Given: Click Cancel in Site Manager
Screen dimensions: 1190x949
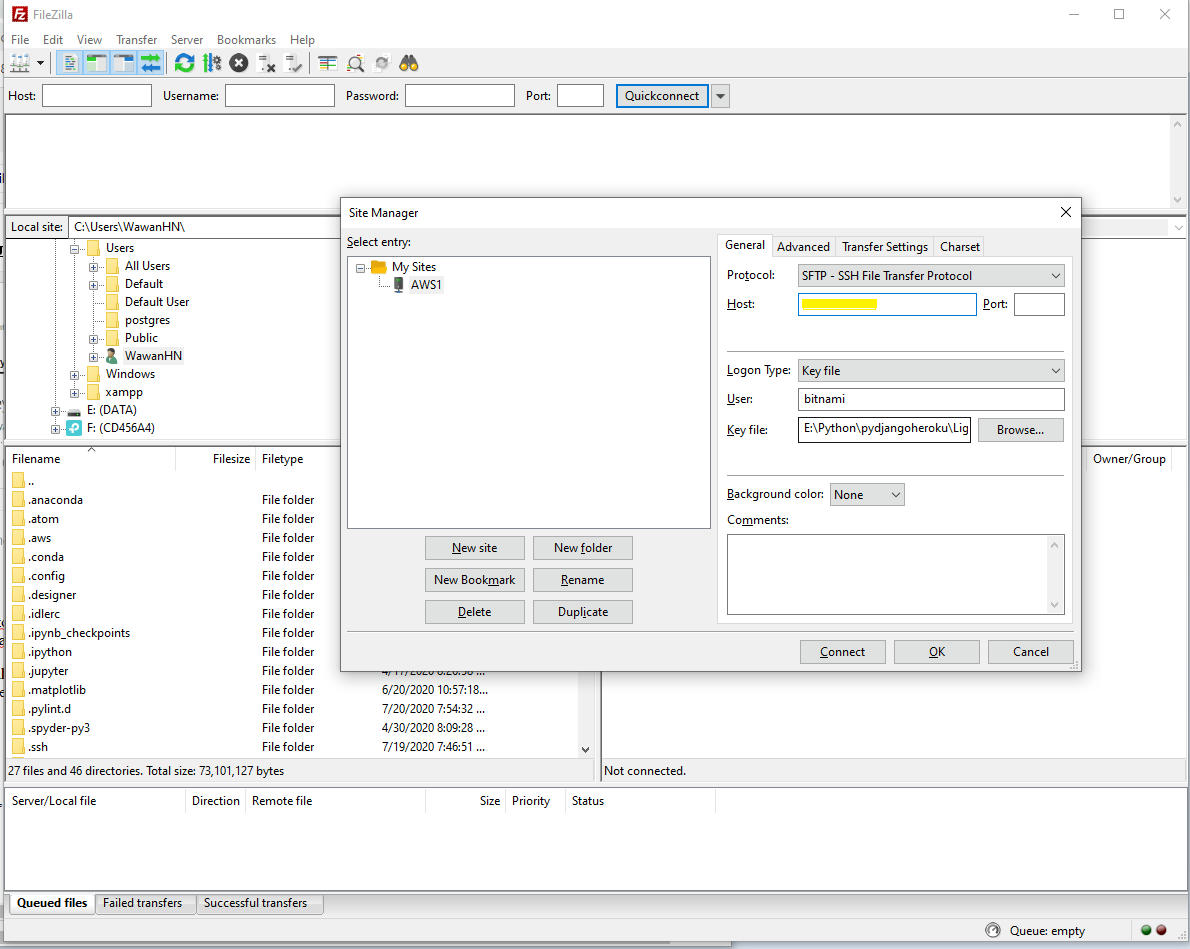Looking at the screenshot, I should [x=1031, y=651].
